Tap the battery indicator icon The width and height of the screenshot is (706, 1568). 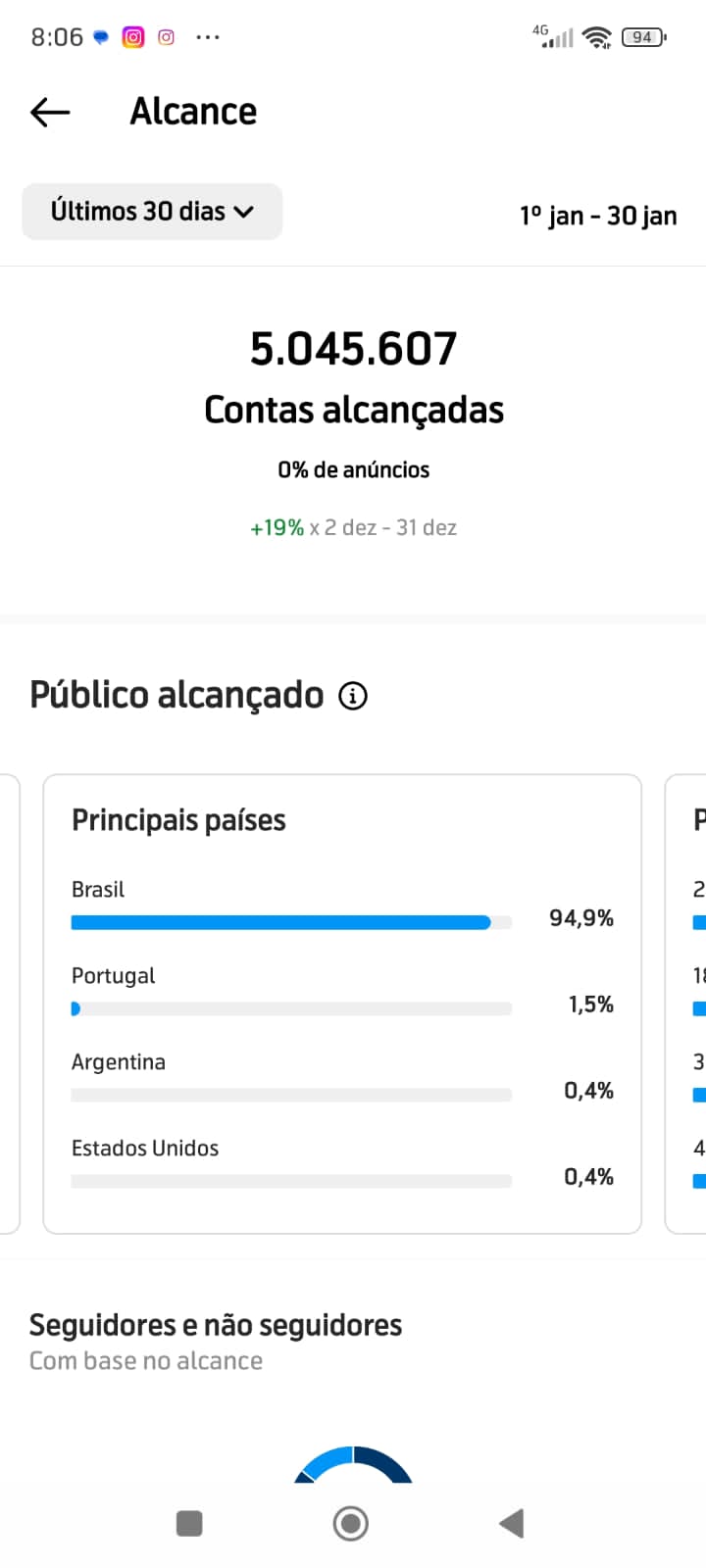point(643,37)
